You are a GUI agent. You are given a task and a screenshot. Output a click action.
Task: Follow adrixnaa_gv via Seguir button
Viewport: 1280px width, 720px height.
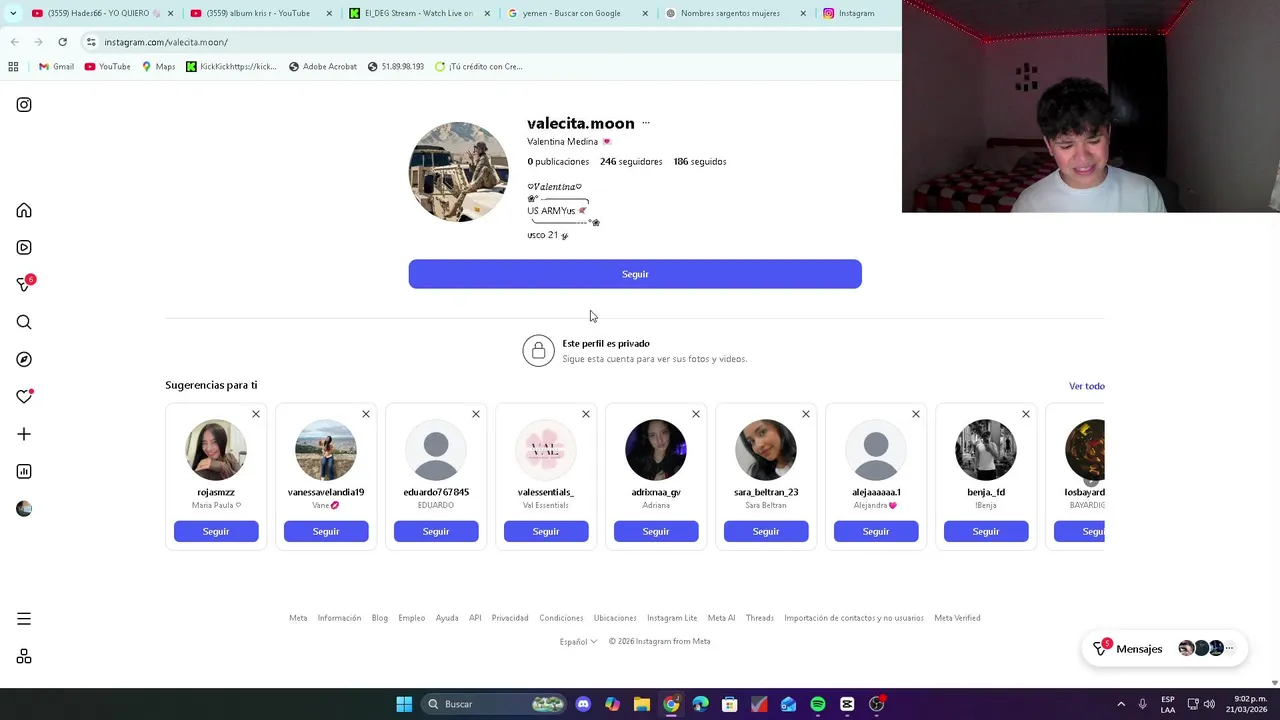pos(656,532)
